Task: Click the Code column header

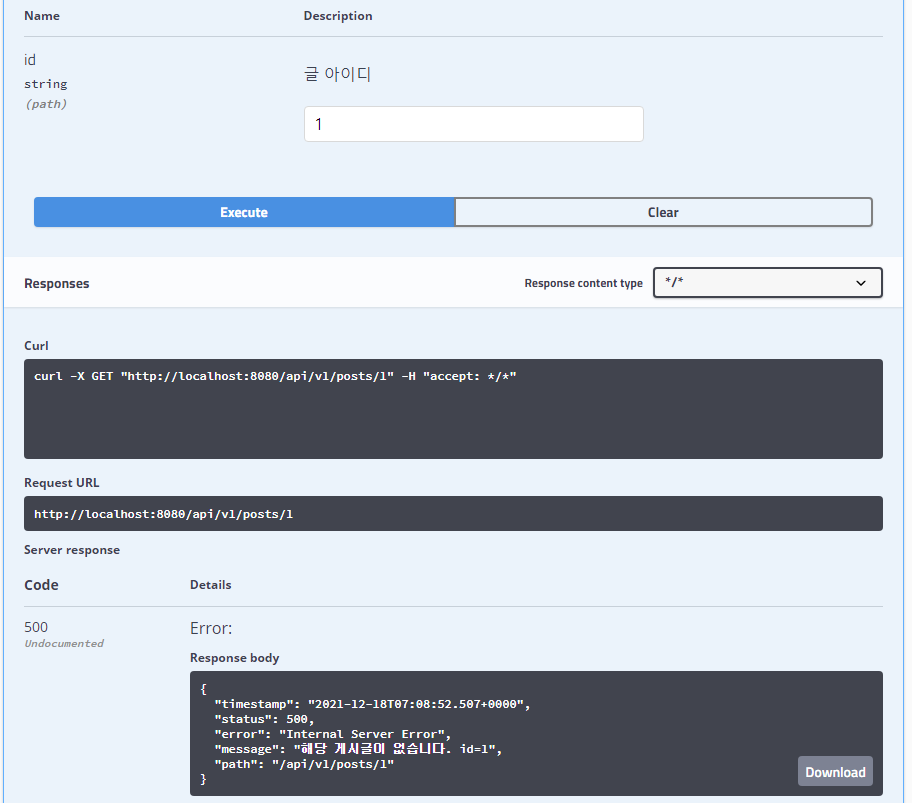Action: pyautogui.click(x=41, y=584)
